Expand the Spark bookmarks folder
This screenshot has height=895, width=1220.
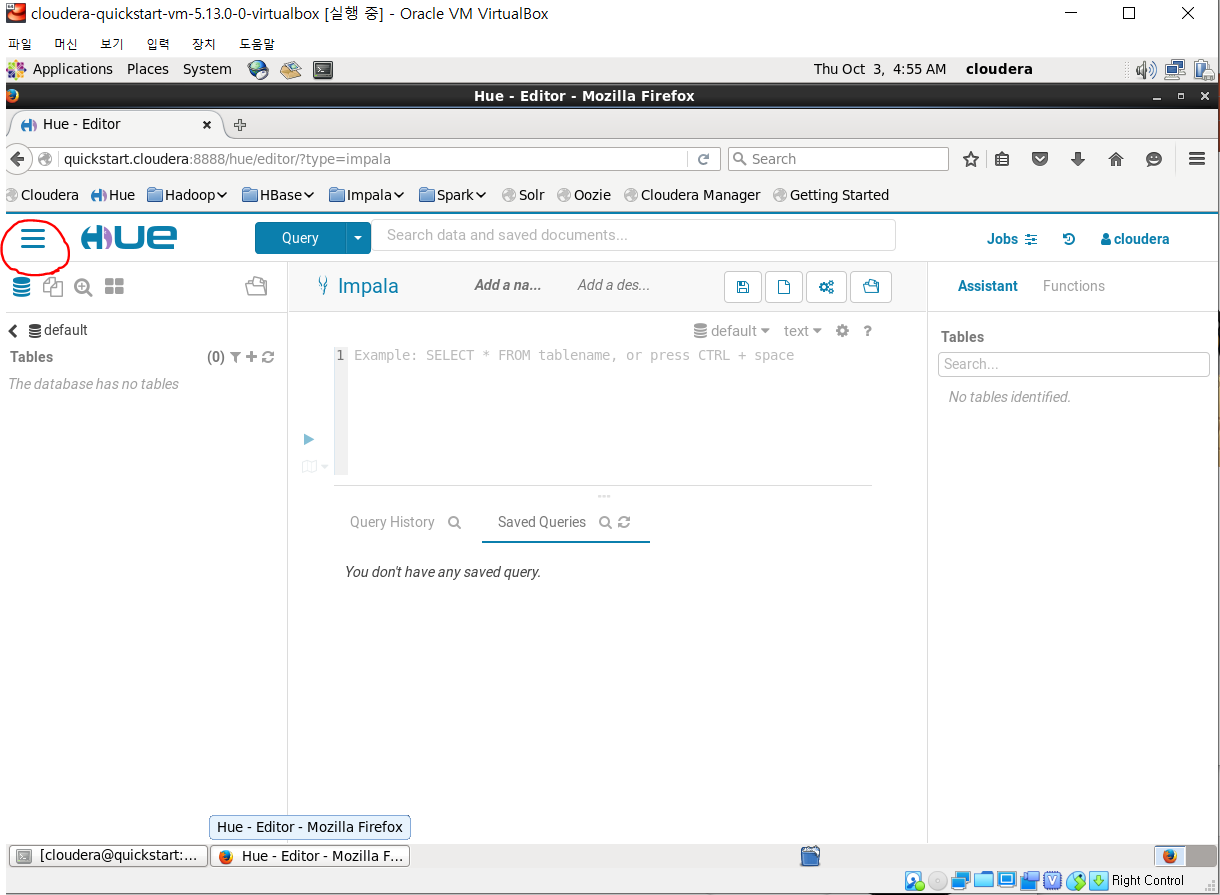[x=452, y=195]
